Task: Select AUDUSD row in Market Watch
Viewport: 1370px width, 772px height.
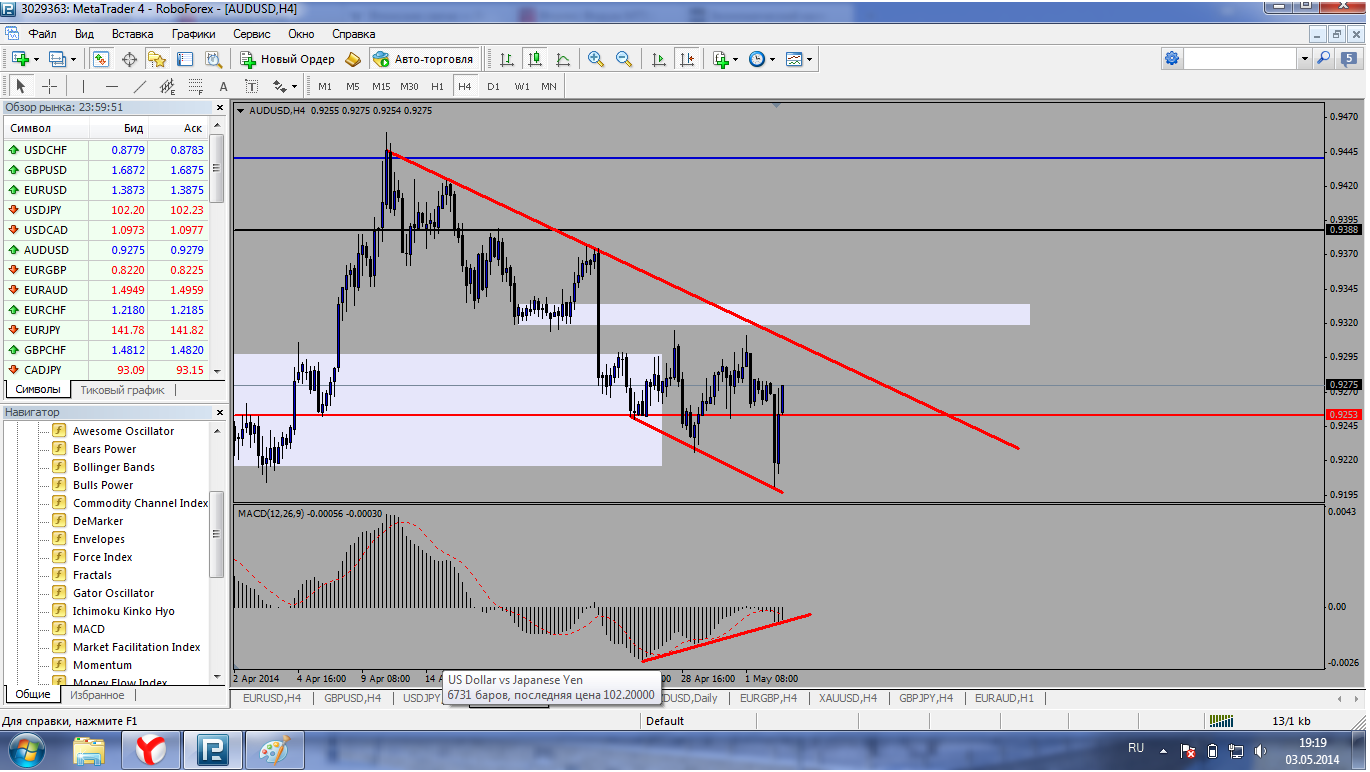Action: click(x=106, y=250)
